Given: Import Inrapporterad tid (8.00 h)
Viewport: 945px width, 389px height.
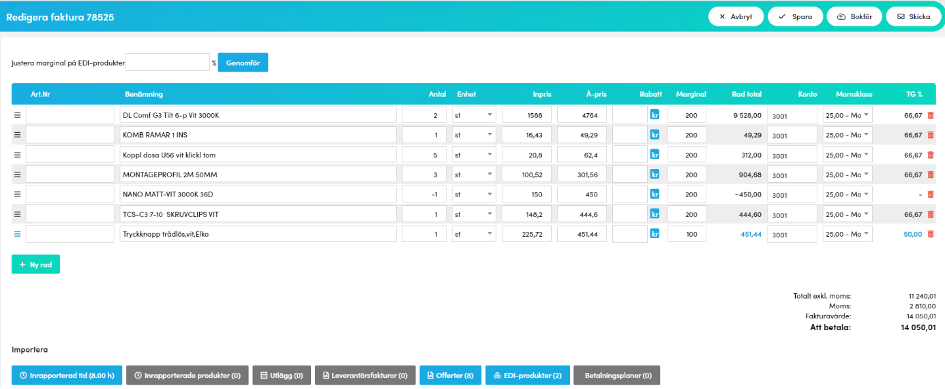Looking at the screenshot, I should (x=67, y=375).
